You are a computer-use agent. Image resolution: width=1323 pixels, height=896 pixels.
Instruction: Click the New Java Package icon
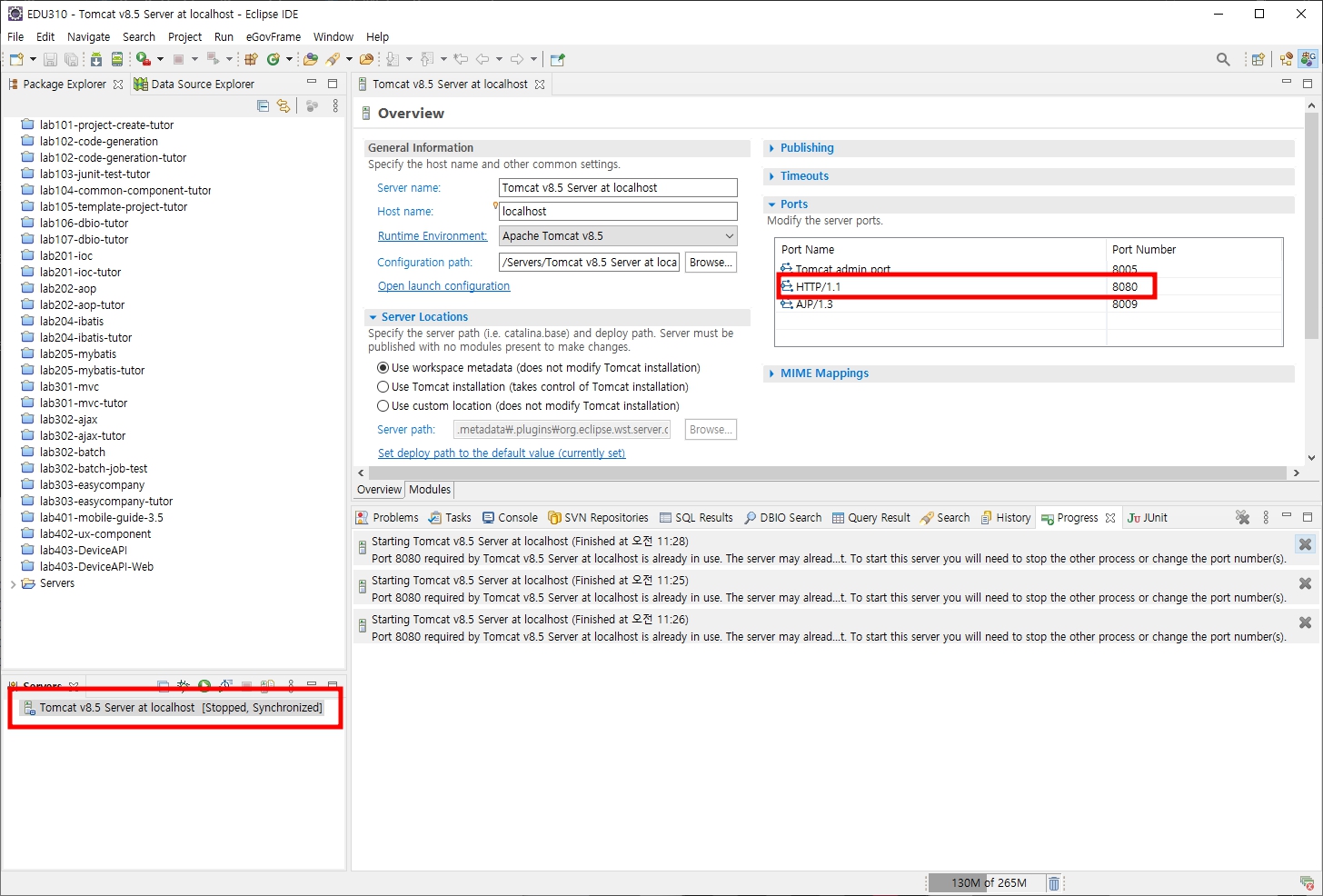[x=252, y=59]
